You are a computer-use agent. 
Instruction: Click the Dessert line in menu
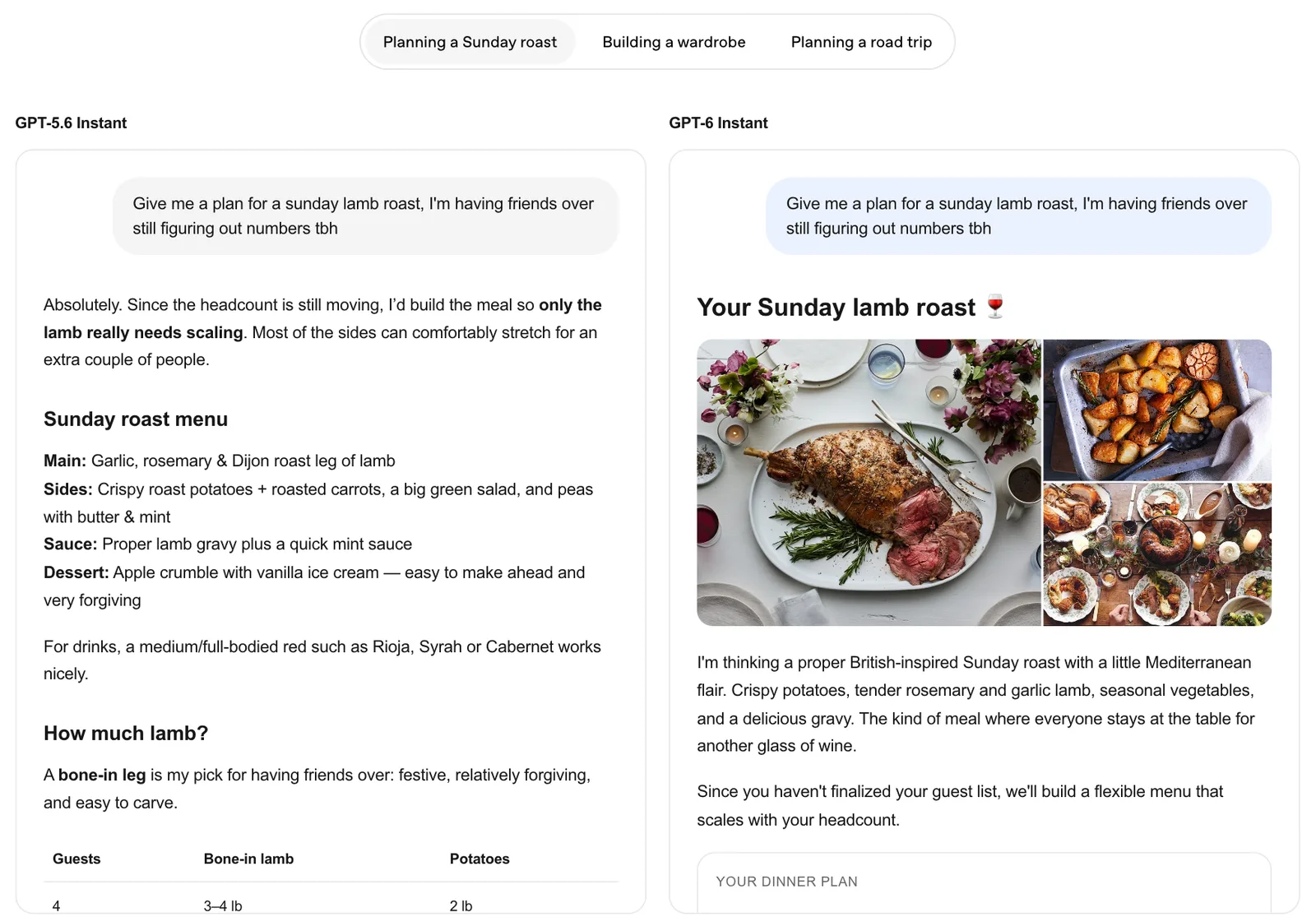(314, 586)
